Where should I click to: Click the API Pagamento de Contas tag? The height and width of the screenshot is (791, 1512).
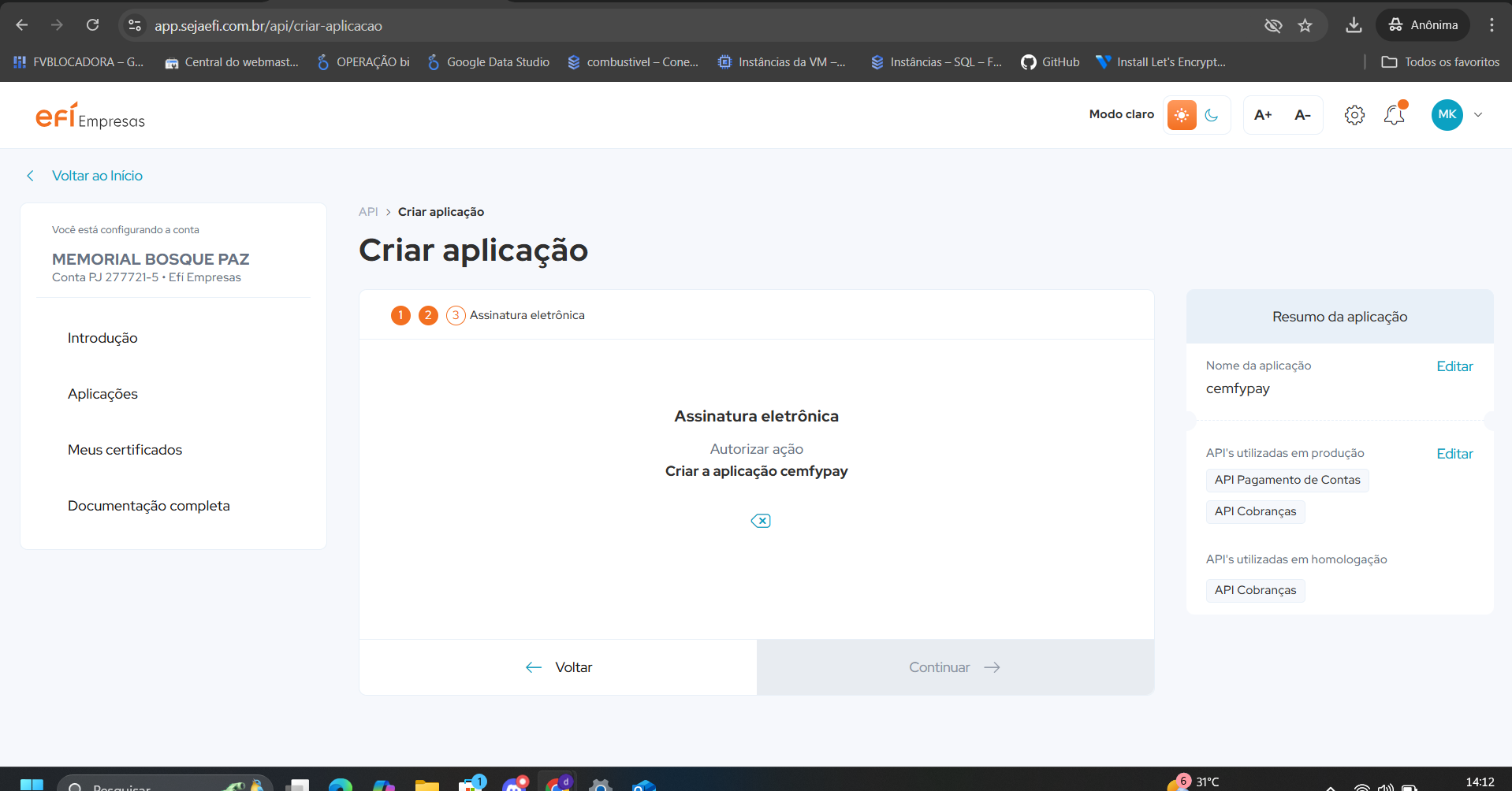[x=1287, y=480]
